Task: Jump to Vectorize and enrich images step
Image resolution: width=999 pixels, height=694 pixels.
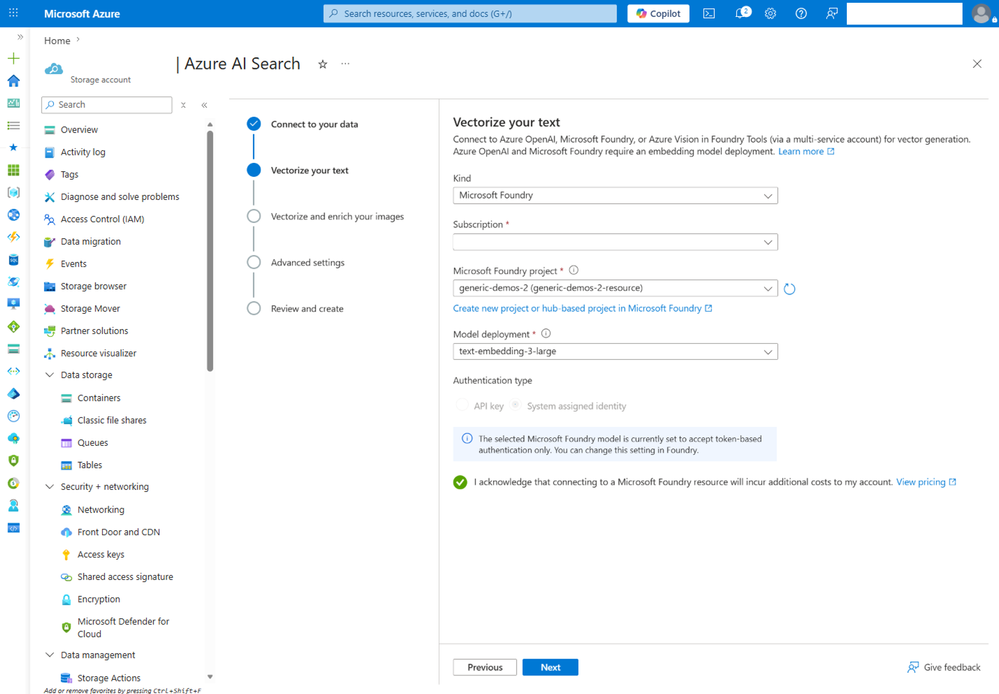Action: (337, 217)
